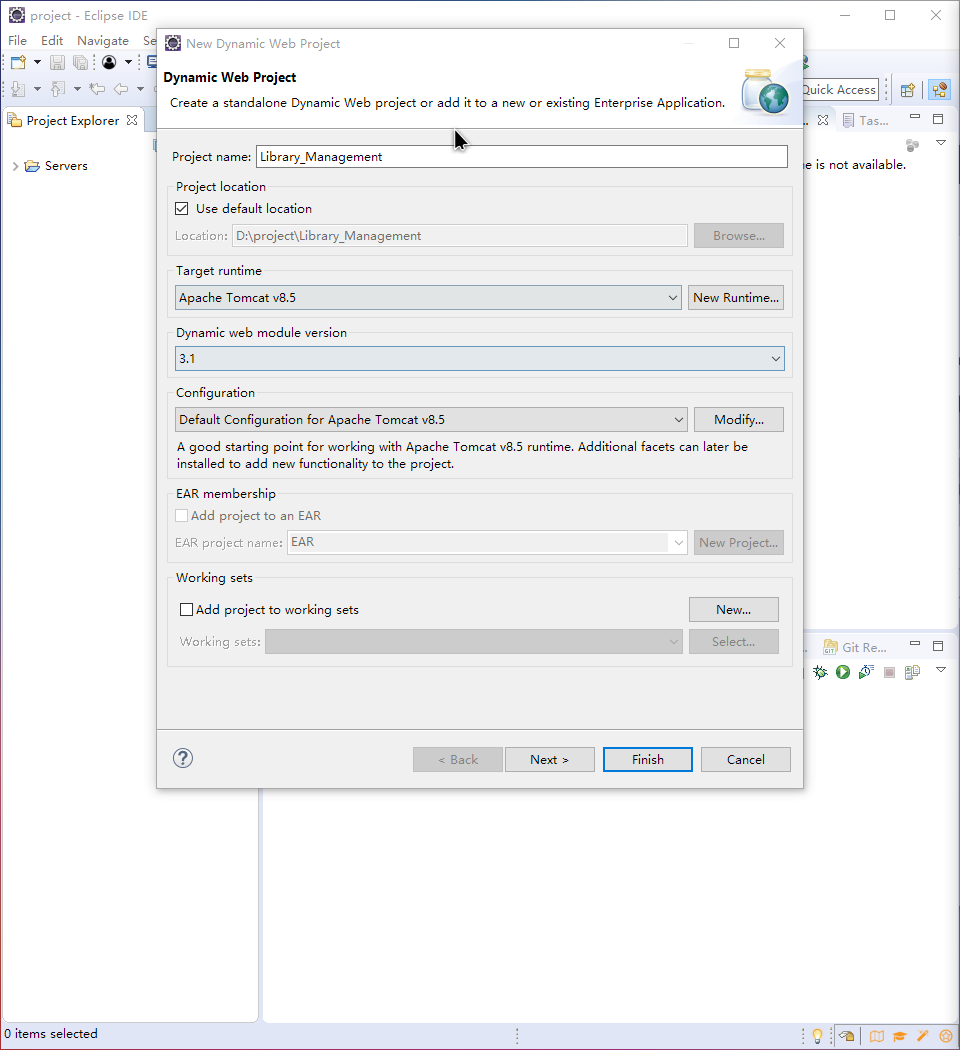The height and width of the screenshot is (1050, 960).
Task: Select the Project Explorer tab
Action: [72, 121]
